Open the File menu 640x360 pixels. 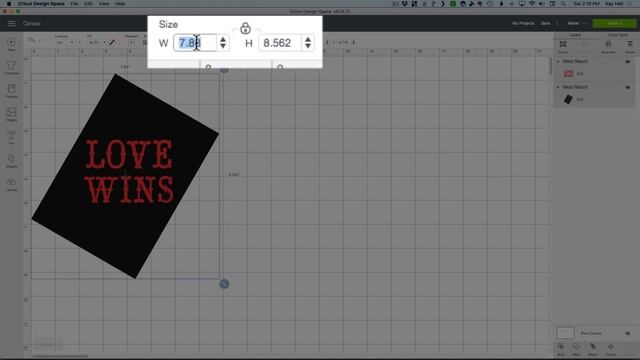(74, 4)
